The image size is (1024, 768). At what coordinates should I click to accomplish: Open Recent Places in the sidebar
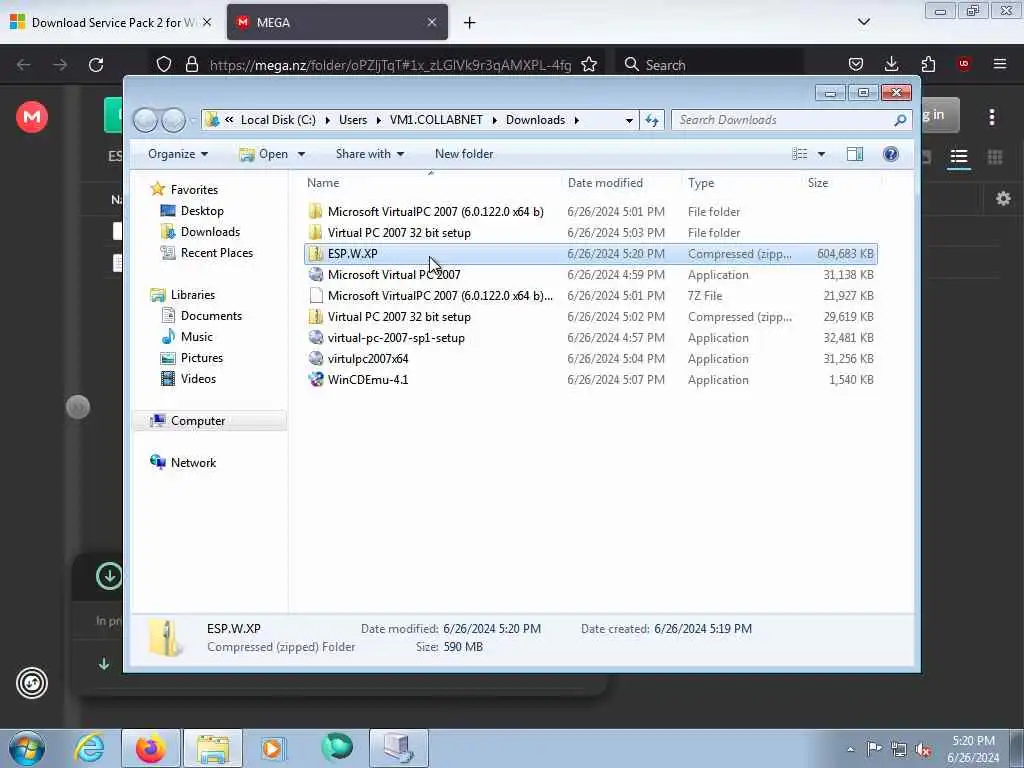coord(216,253)
